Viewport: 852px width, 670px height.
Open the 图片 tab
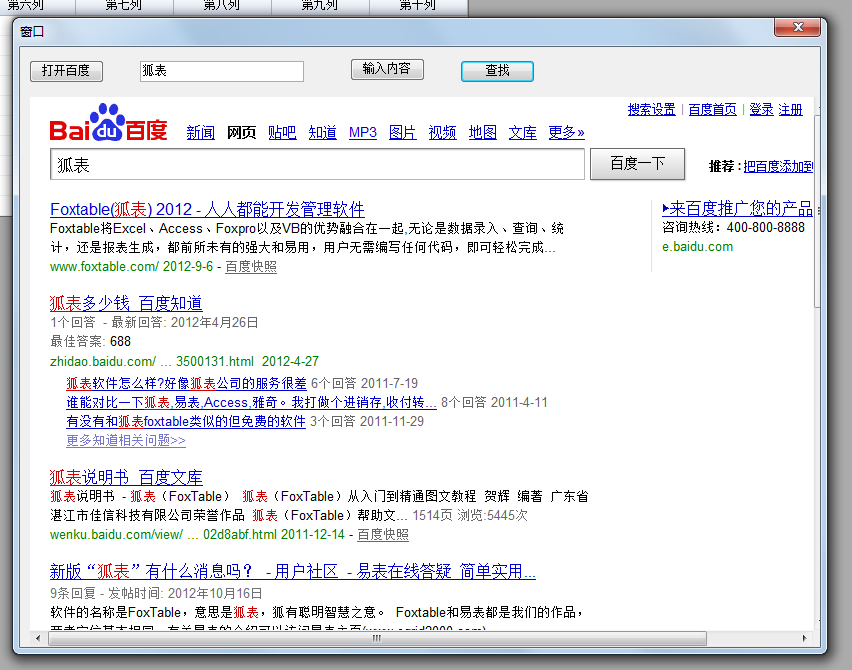[403, 133]
